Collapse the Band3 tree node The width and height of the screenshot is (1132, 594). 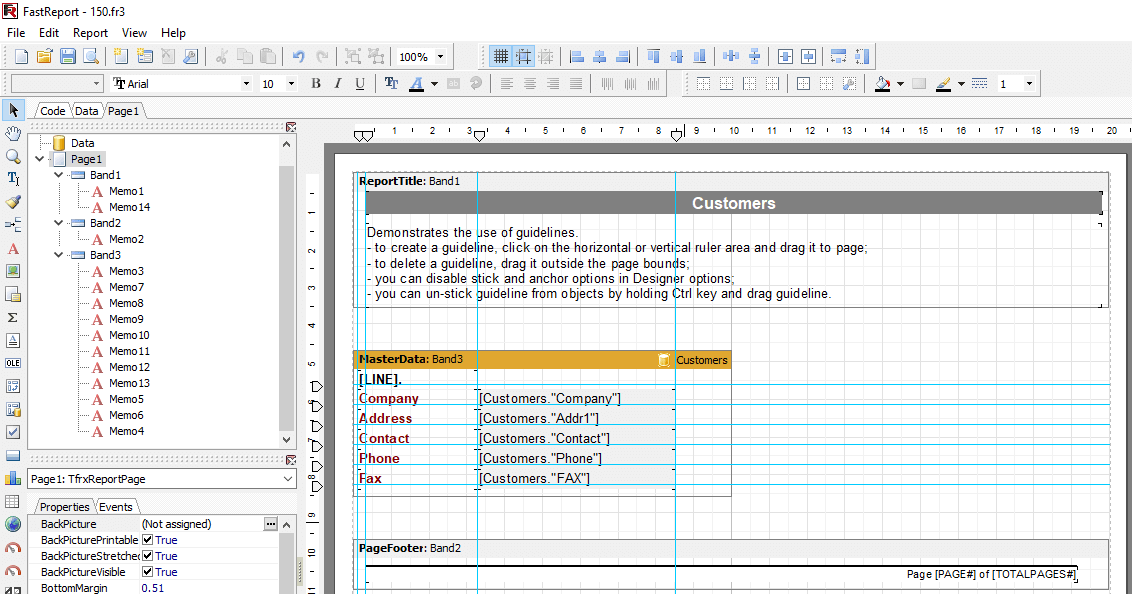58,255
